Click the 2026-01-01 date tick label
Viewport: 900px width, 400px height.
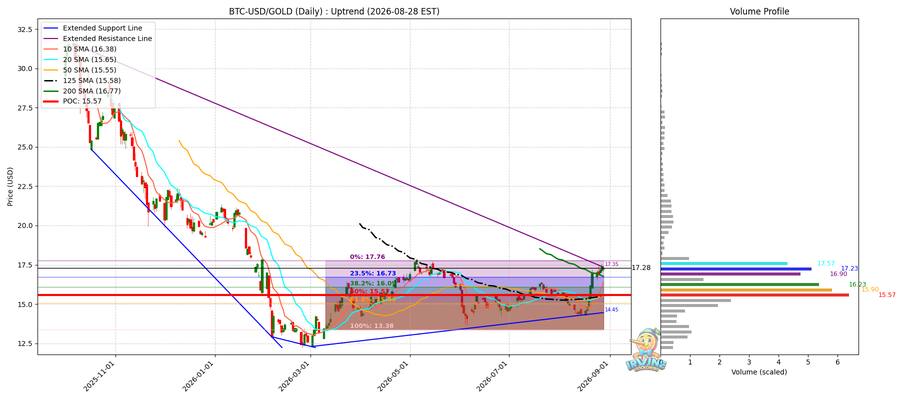coord(201,374)
